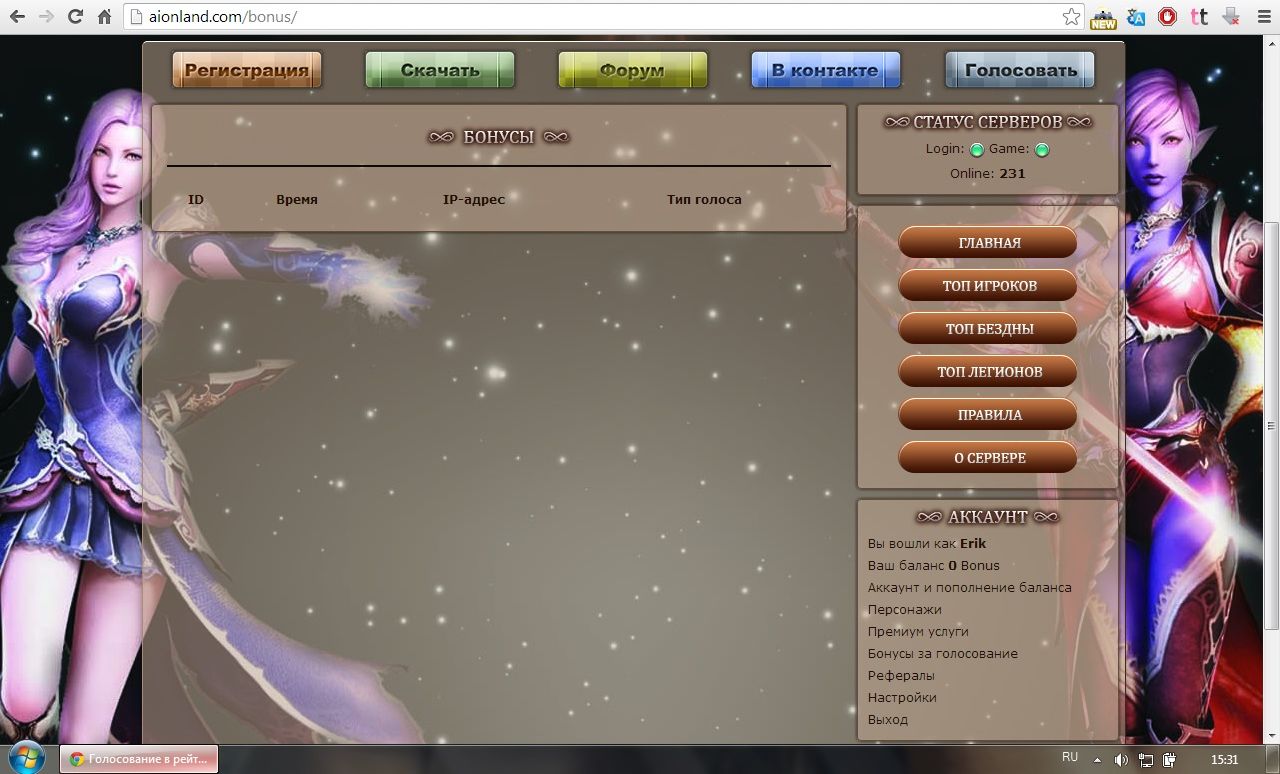Click the Game server status green indicator
This screenshot has width=1280, height=774.
(1042, 150)
